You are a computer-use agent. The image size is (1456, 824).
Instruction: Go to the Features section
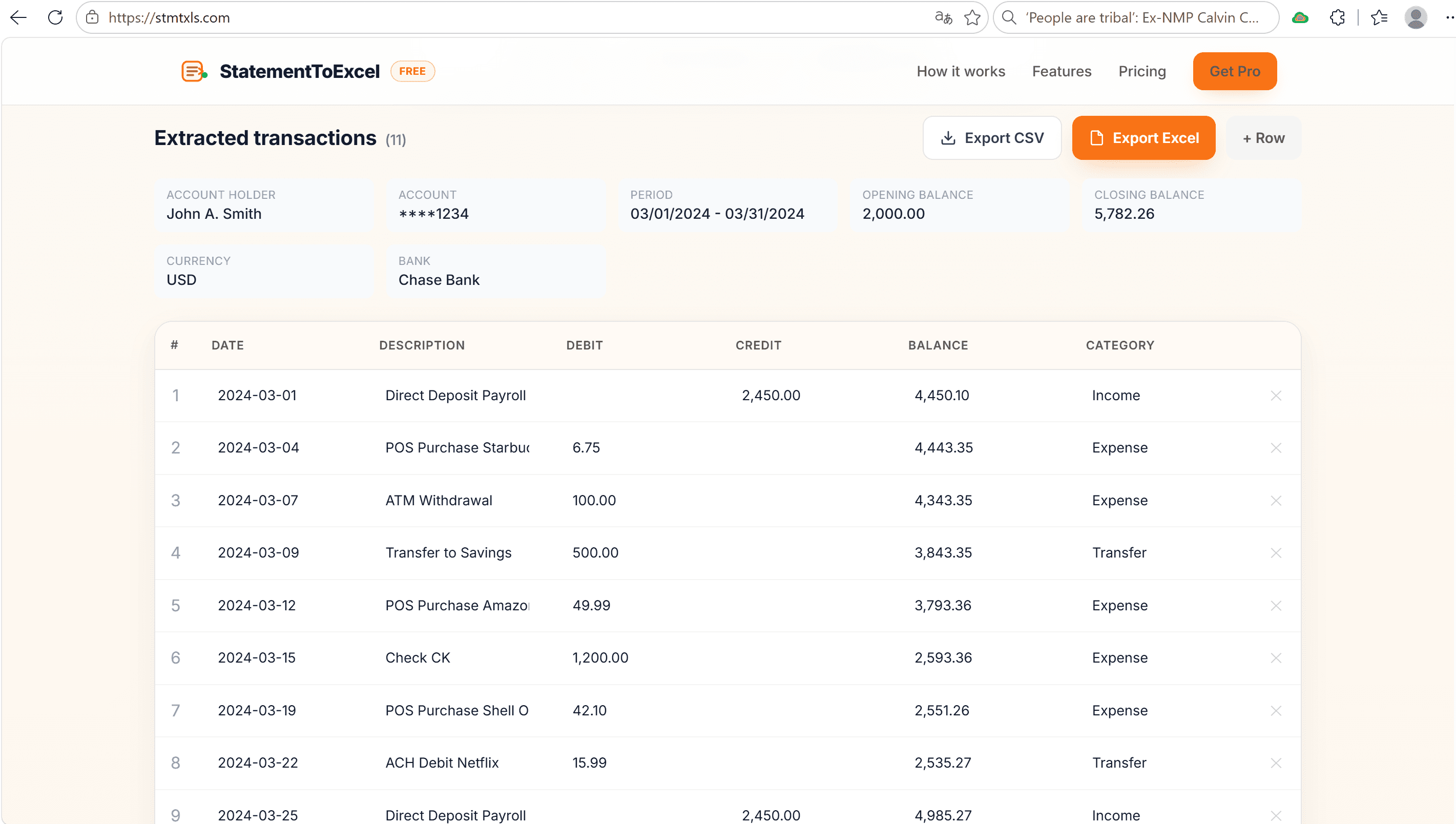tap(1062, 71)
